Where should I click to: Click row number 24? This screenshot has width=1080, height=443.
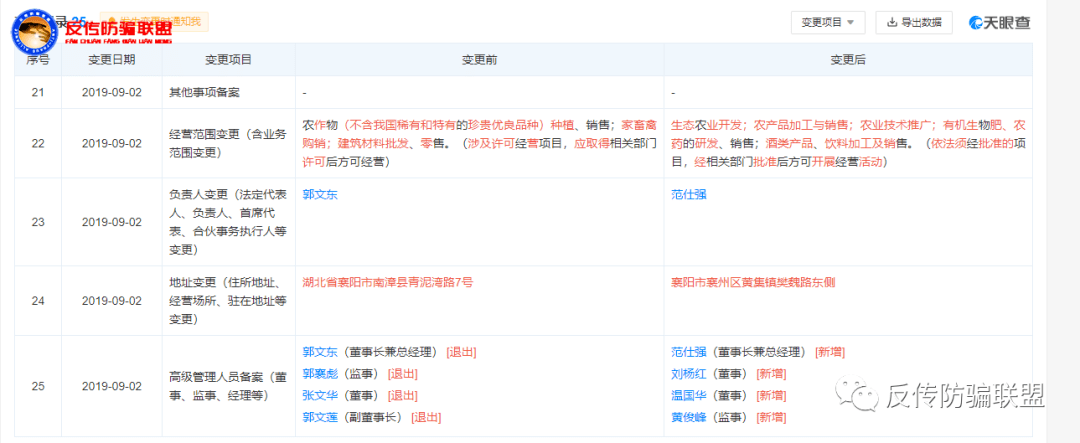(x=38, y=301)
